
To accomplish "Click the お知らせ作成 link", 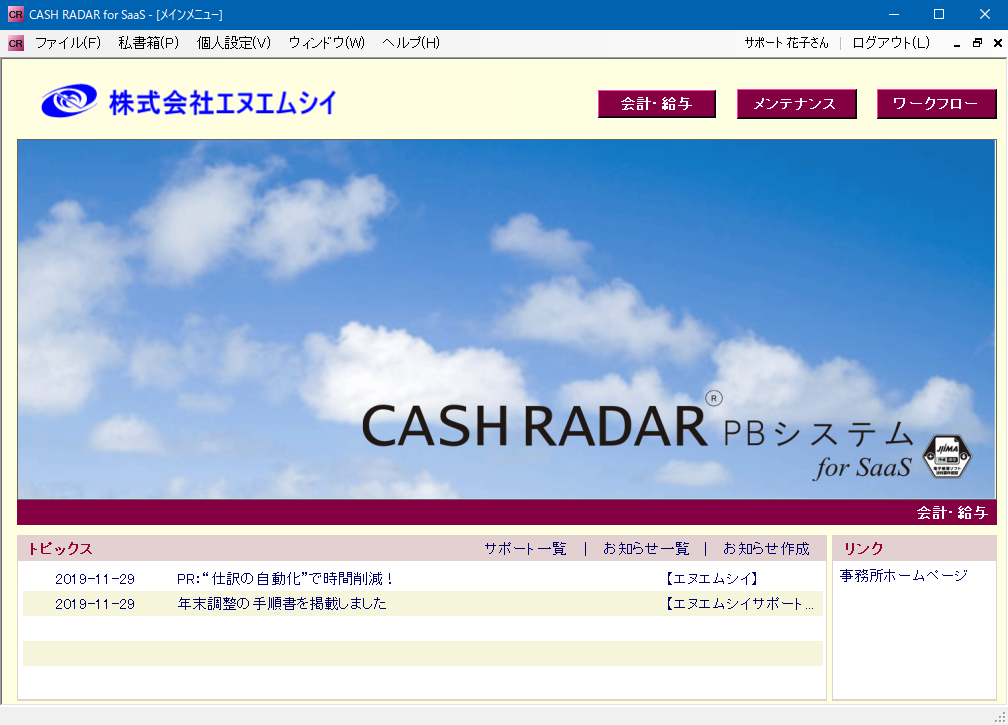I will click(x=766, y=548).
